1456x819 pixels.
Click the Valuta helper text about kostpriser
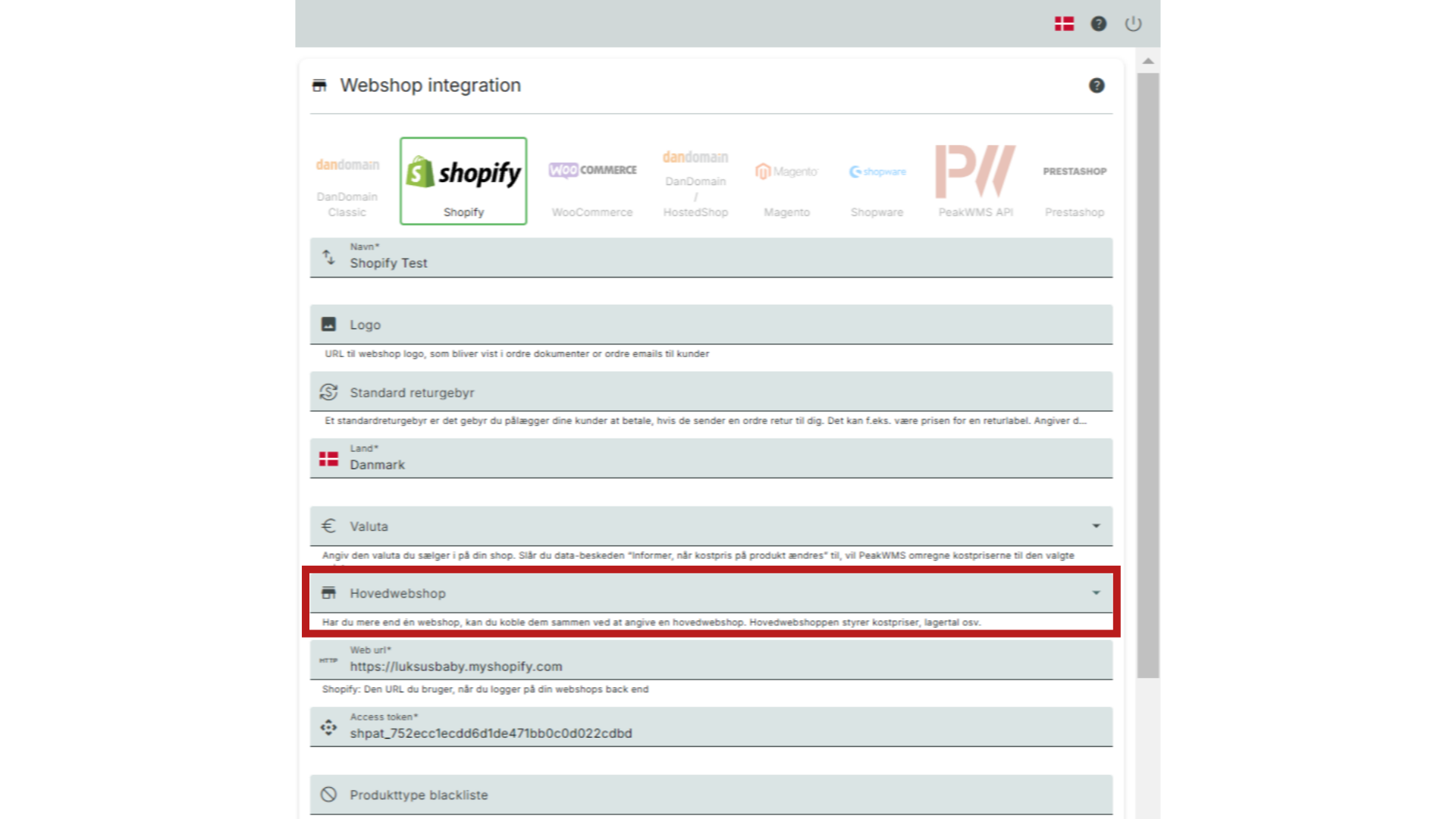coord(698,556)
